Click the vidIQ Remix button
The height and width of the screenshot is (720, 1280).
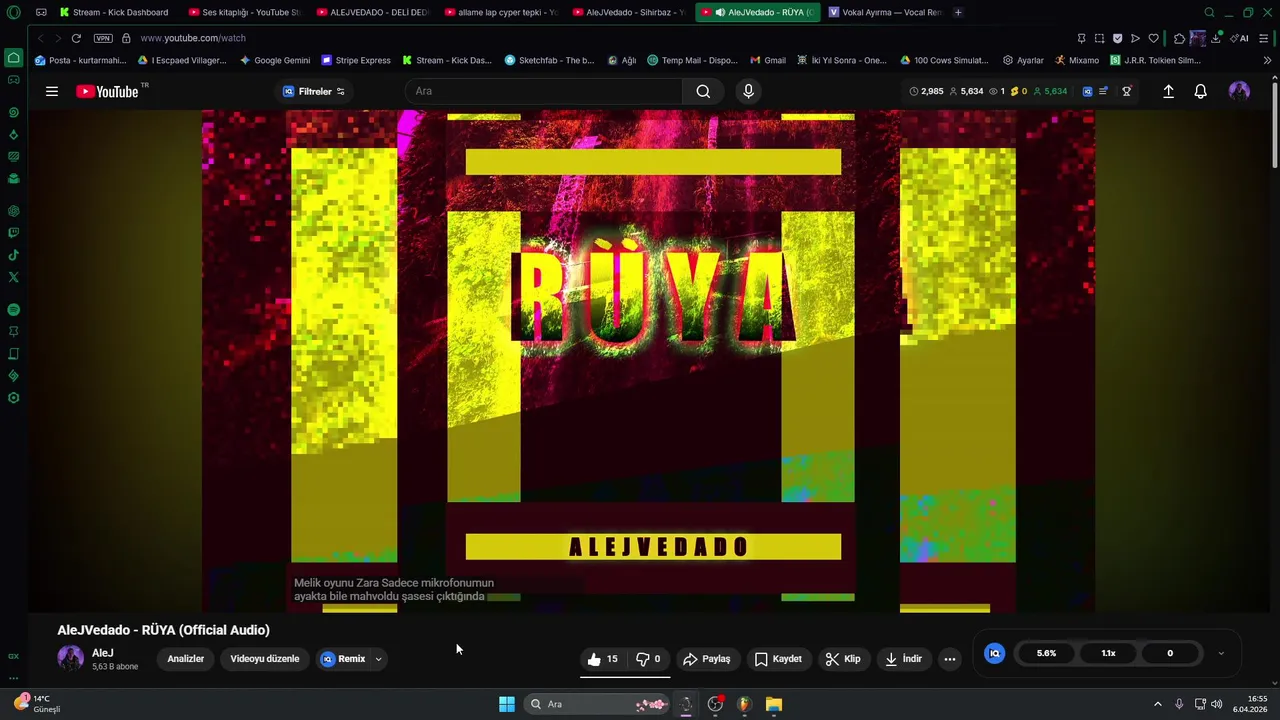pos(343,659)
